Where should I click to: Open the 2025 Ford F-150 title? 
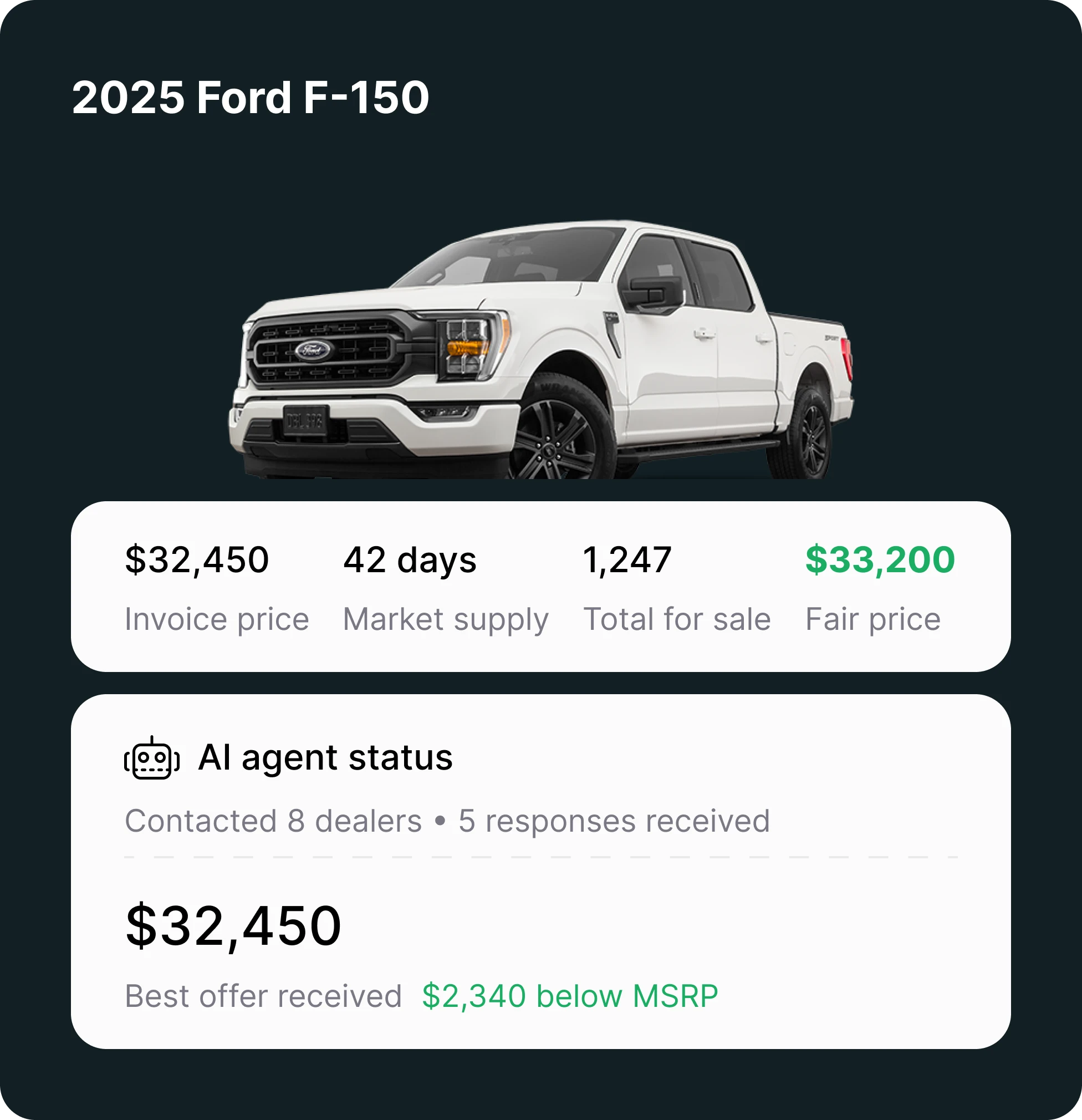coord(251,98)
